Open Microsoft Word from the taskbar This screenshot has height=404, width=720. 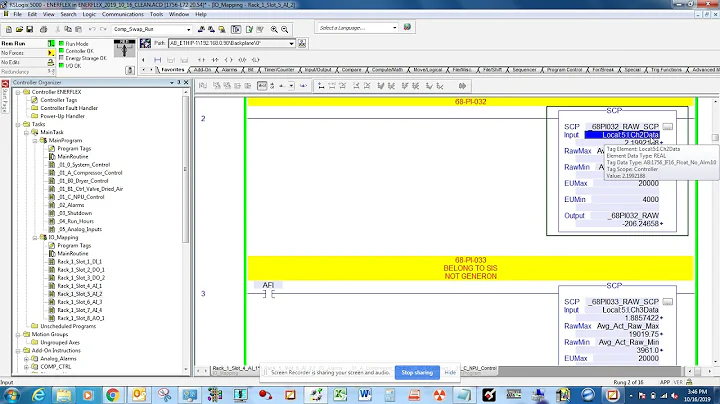tap(365, 395)
